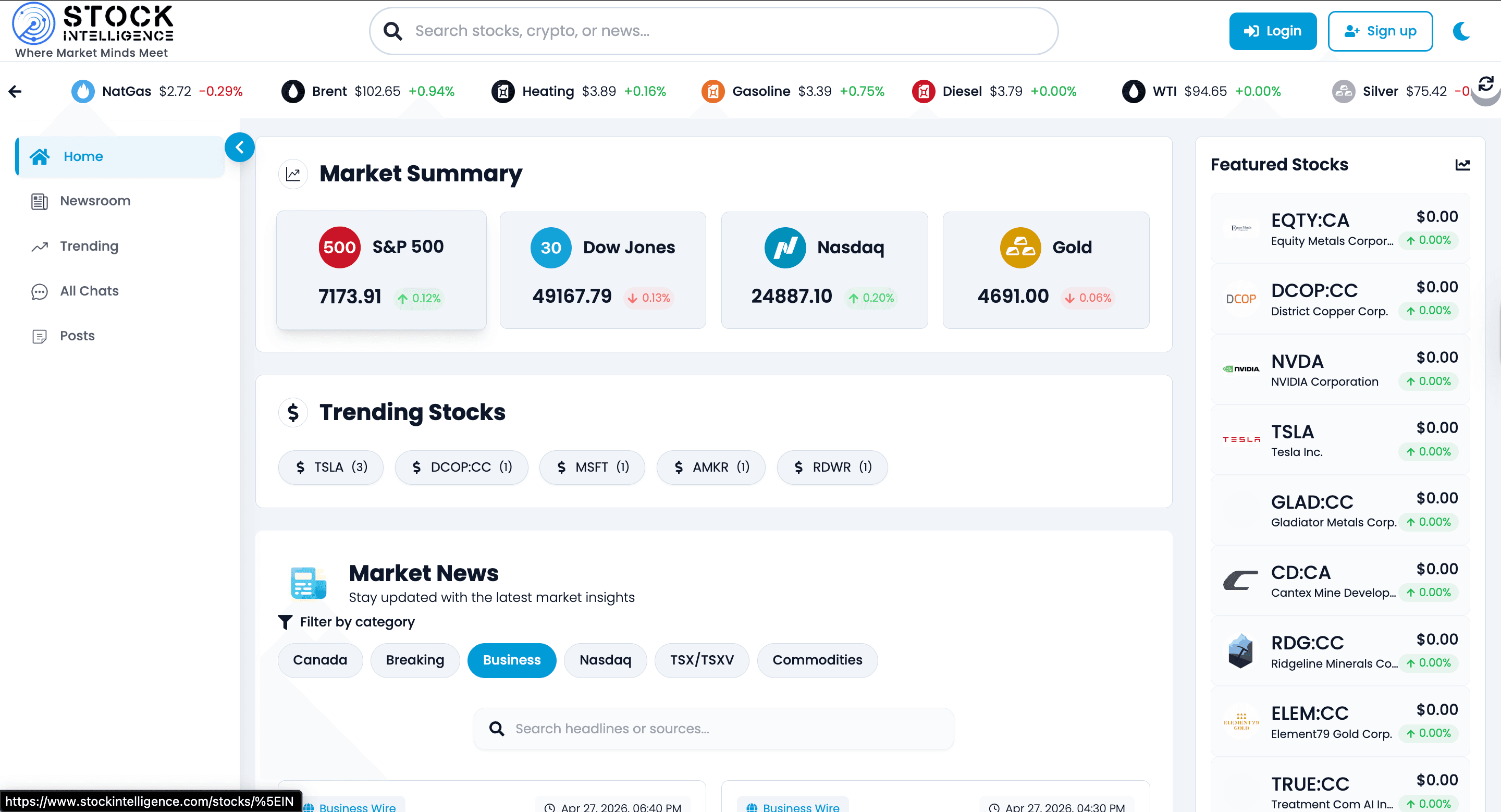Click the ticker back arrow

tap(15, 91)
